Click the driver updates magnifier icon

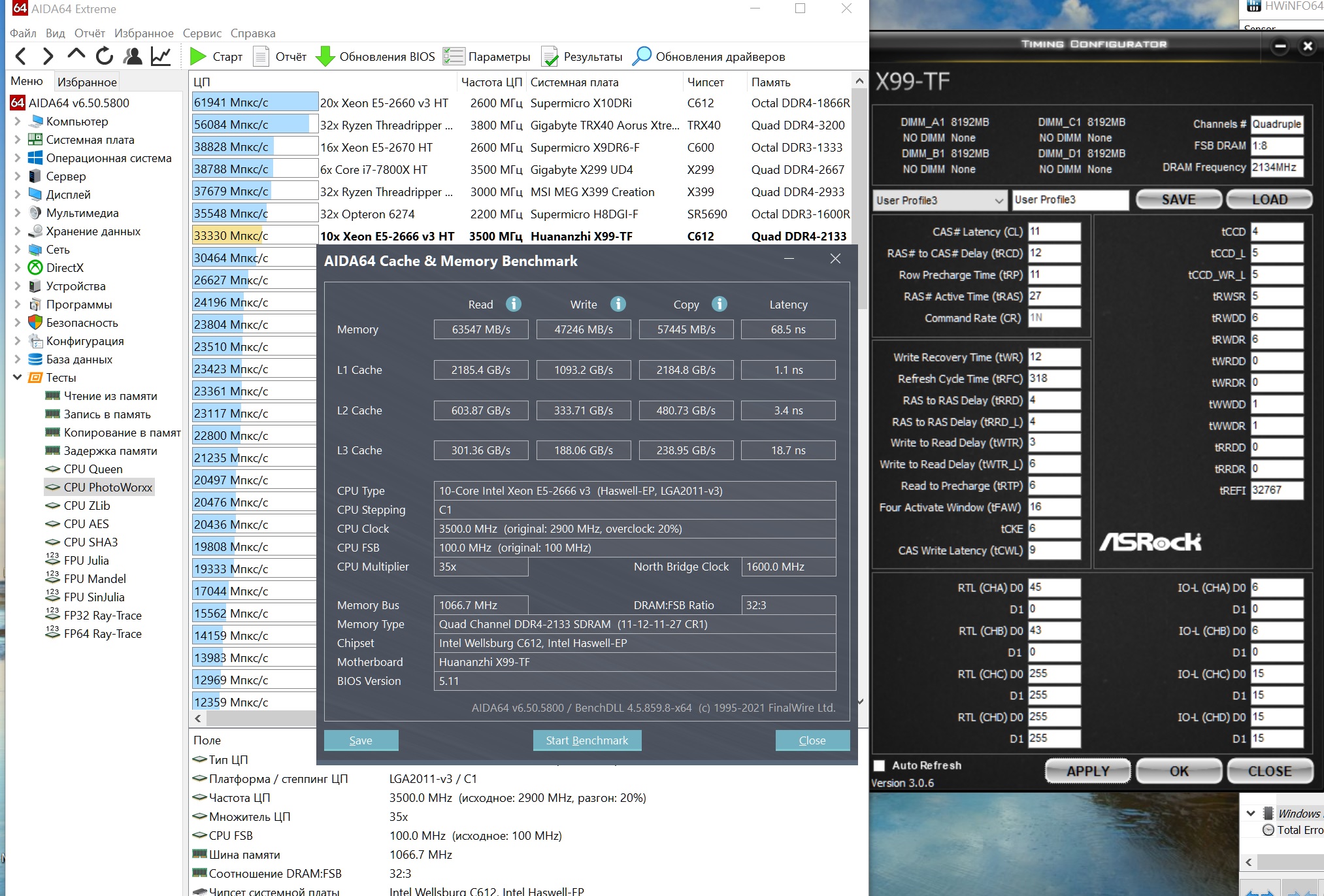[x=642, y=57]
